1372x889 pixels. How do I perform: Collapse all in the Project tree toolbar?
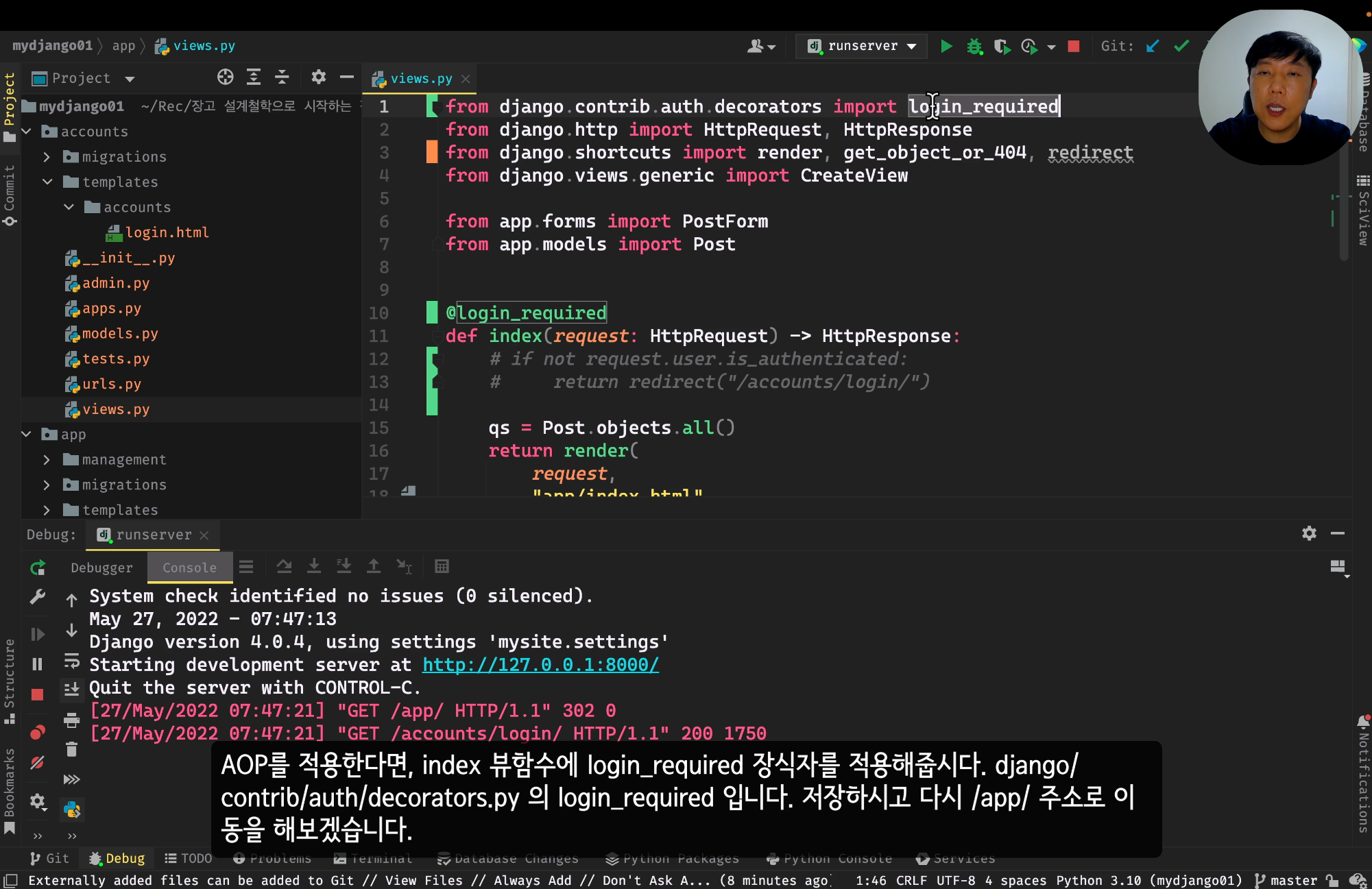click(282, 77)
